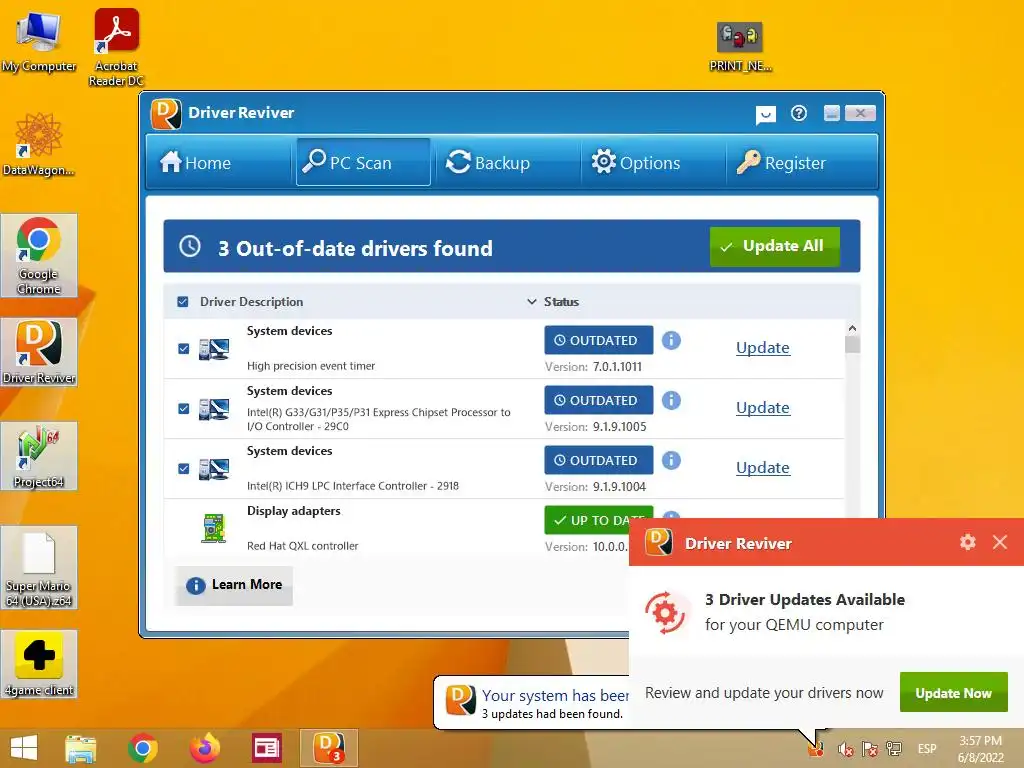Toggle select-all Driver Description checkbox
Image resolution: width=1024 pixels, height=768 pixels.
[183, 302]
